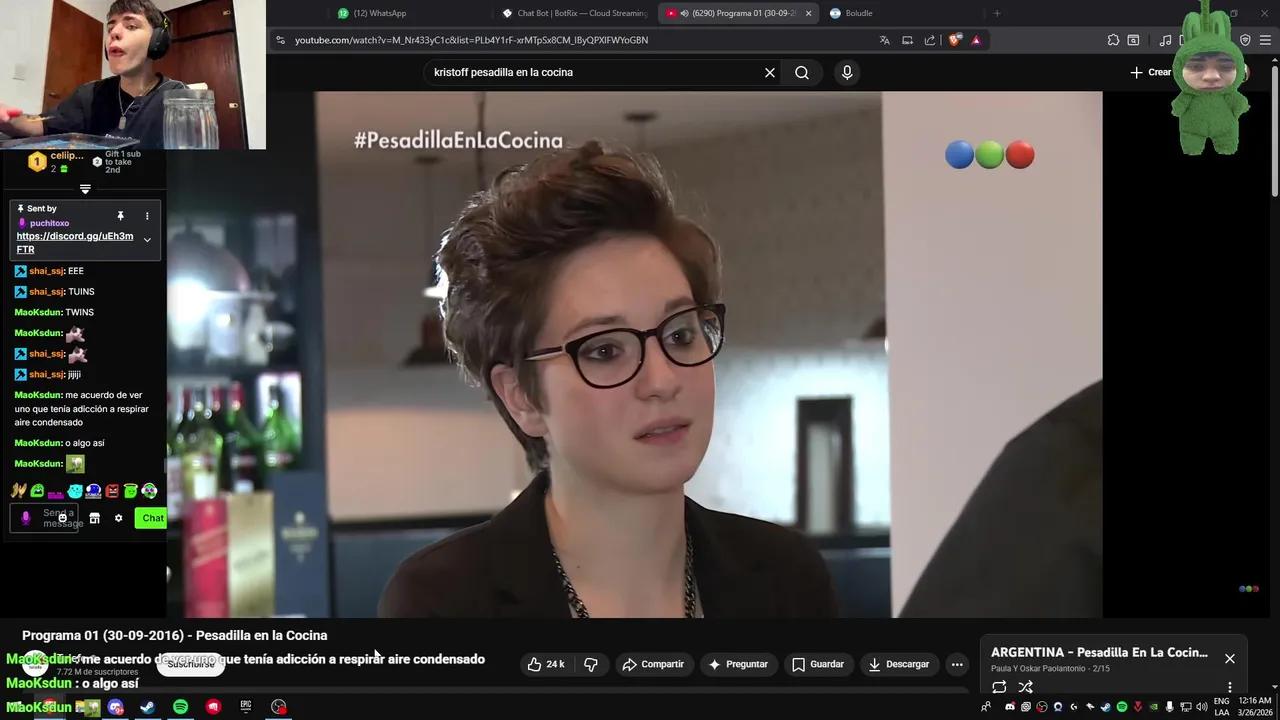The width and height of the screenshot is (1280, 720).
Task: Open chat settings gear icon
Action: [x=118, y=518]
